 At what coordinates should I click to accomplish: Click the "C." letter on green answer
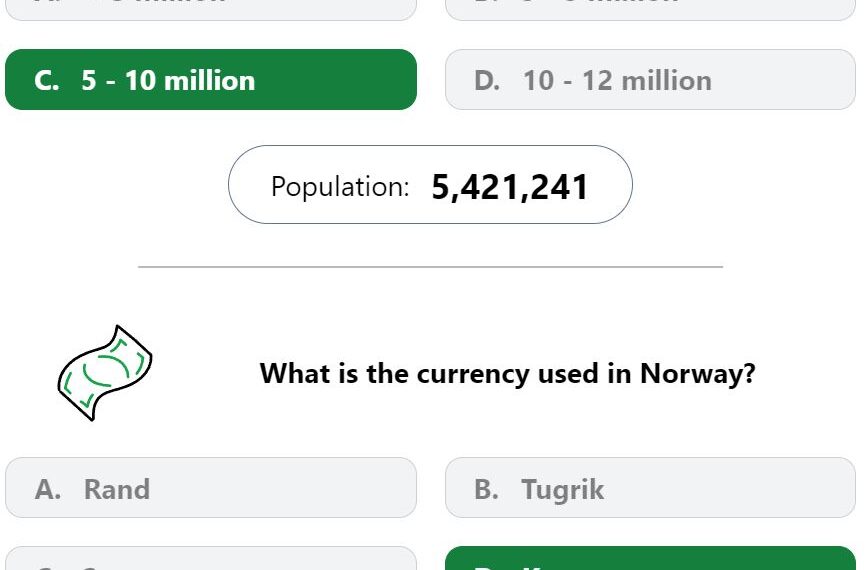pos(46,81)
